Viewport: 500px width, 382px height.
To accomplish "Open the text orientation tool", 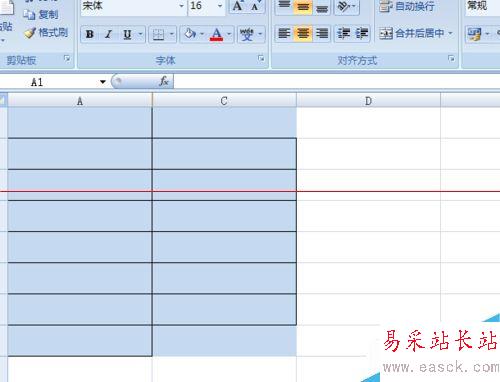I will [346, 7].
